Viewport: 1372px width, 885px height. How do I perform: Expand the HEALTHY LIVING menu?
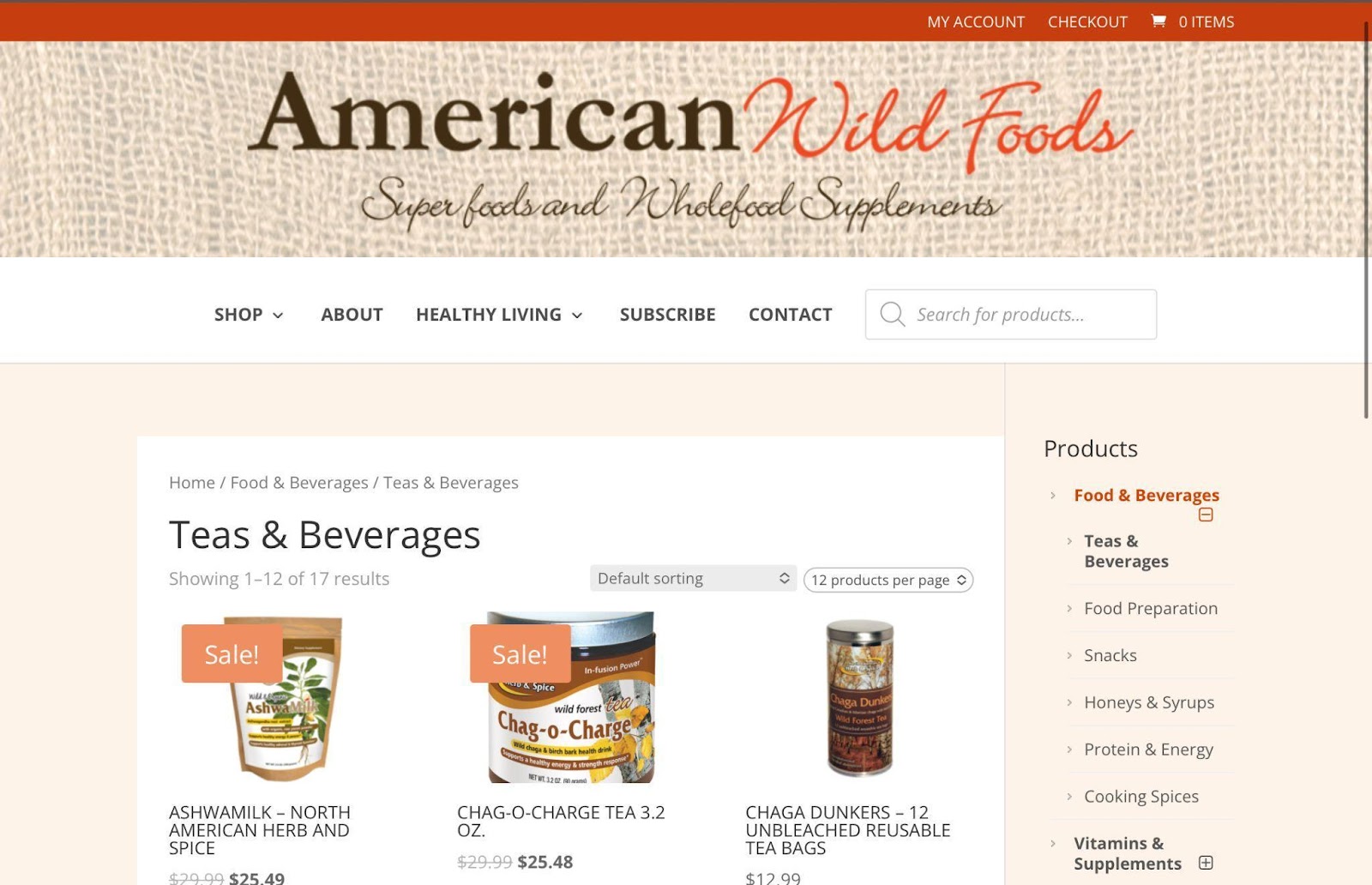[x=499, y=315]
